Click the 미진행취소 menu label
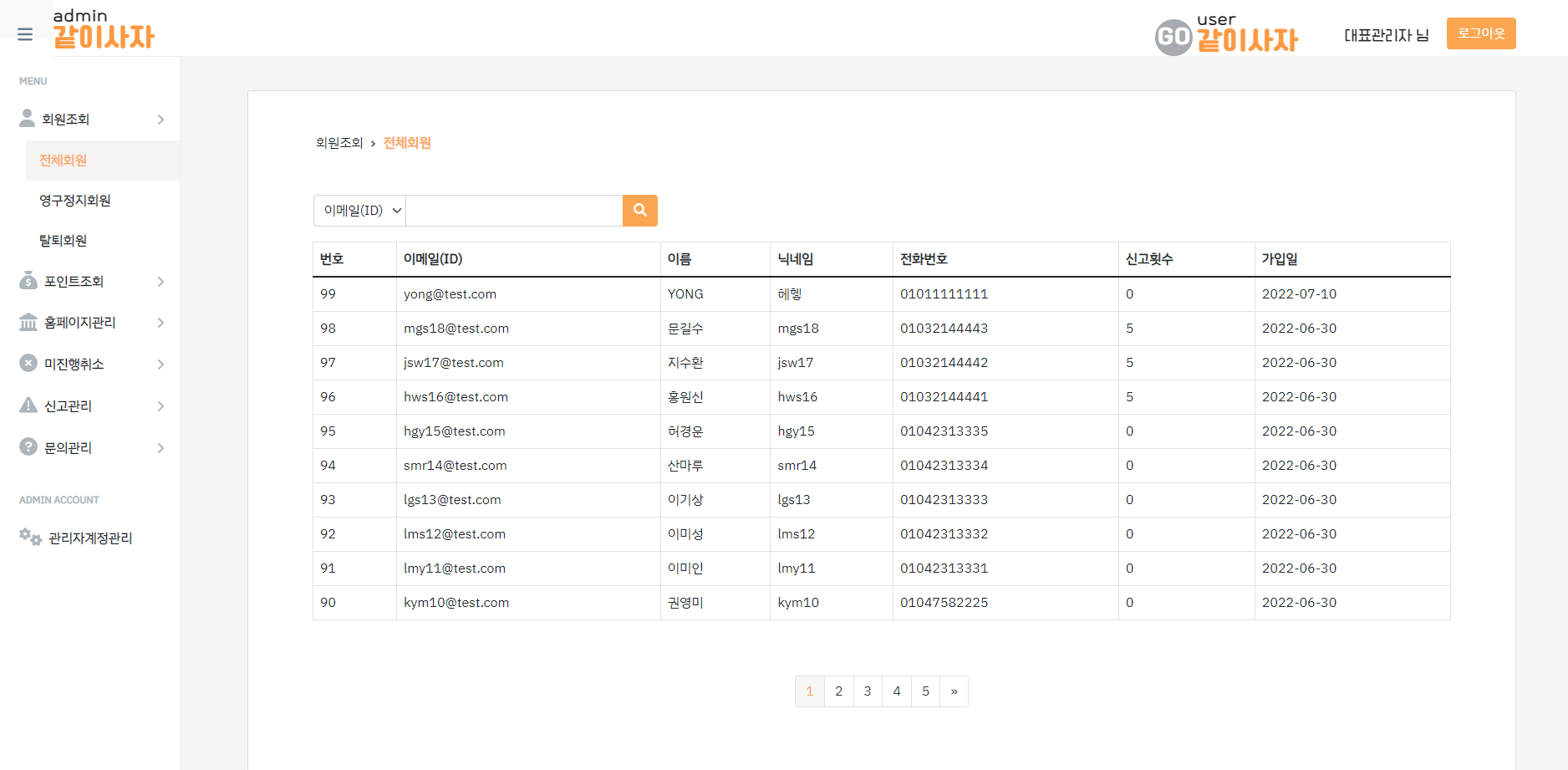Screen dimensions: 1568x770 [x=74, y=365]
